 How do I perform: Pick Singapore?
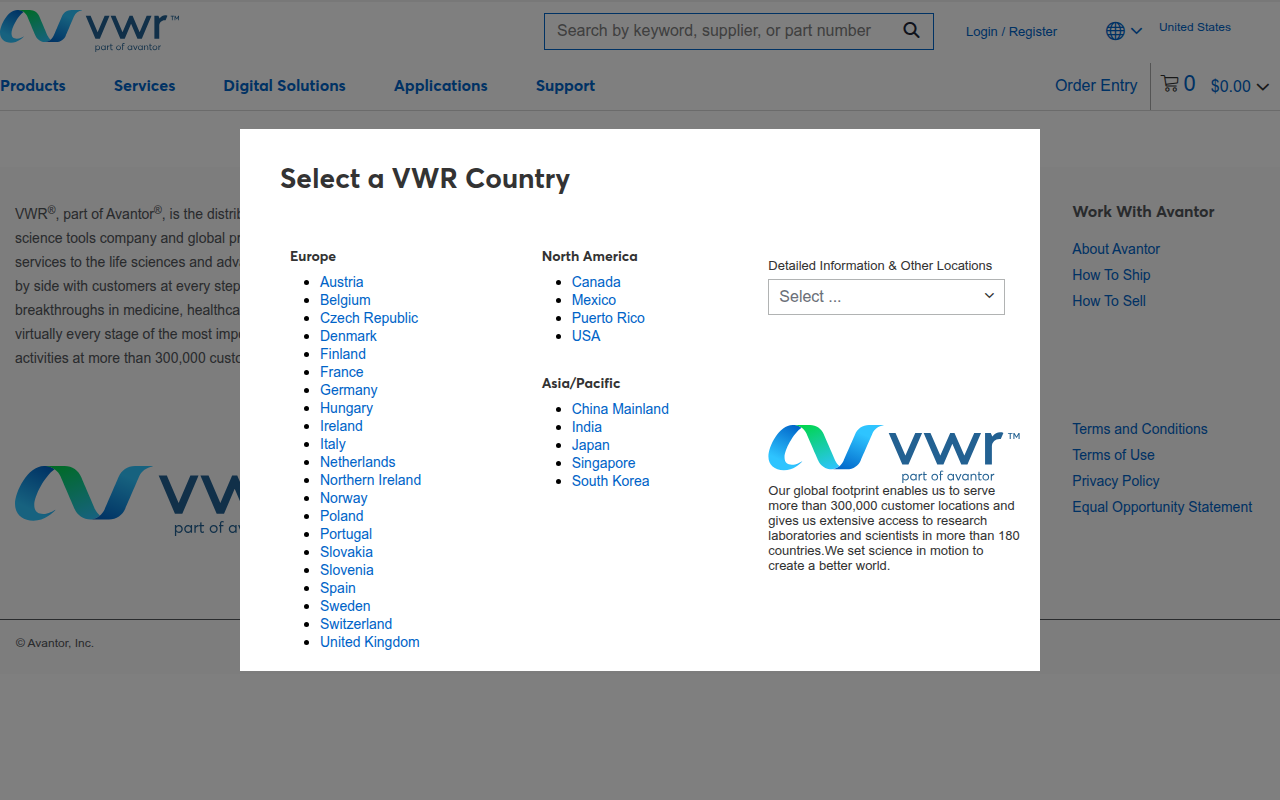pyautogui.click(x=603, y=463)
